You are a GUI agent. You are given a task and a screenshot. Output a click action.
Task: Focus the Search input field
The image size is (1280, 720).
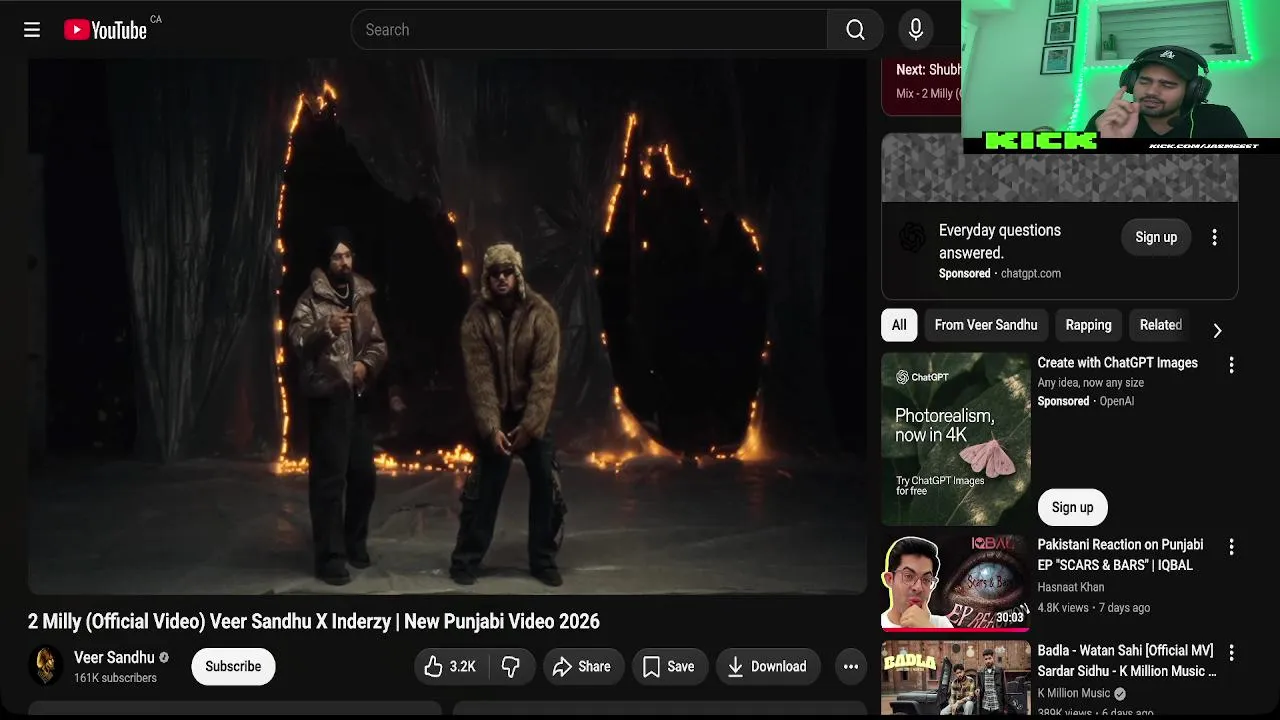[x=590, y=30]
